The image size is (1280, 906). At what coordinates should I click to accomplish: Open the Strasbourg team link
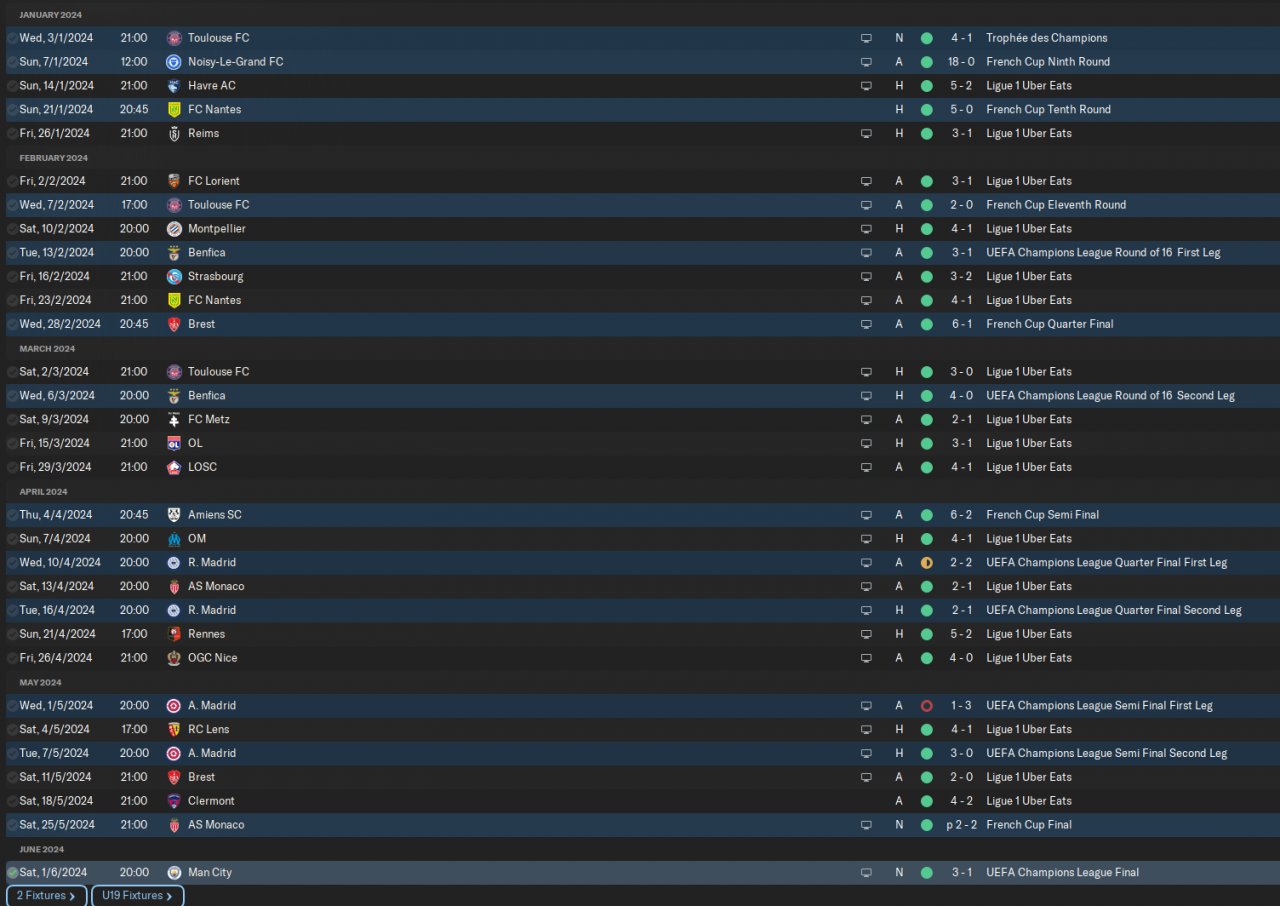216,277
